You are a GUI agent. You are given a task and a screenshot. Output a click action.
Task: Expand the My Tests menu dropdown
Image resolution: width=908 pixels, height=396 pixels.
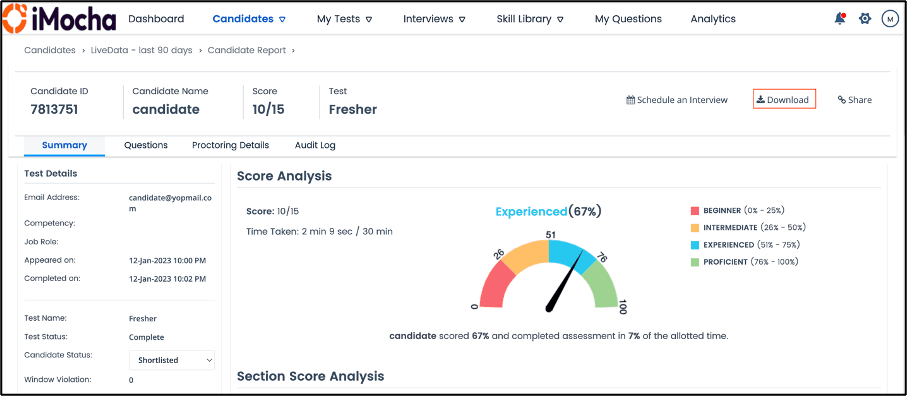click(369, 19)
